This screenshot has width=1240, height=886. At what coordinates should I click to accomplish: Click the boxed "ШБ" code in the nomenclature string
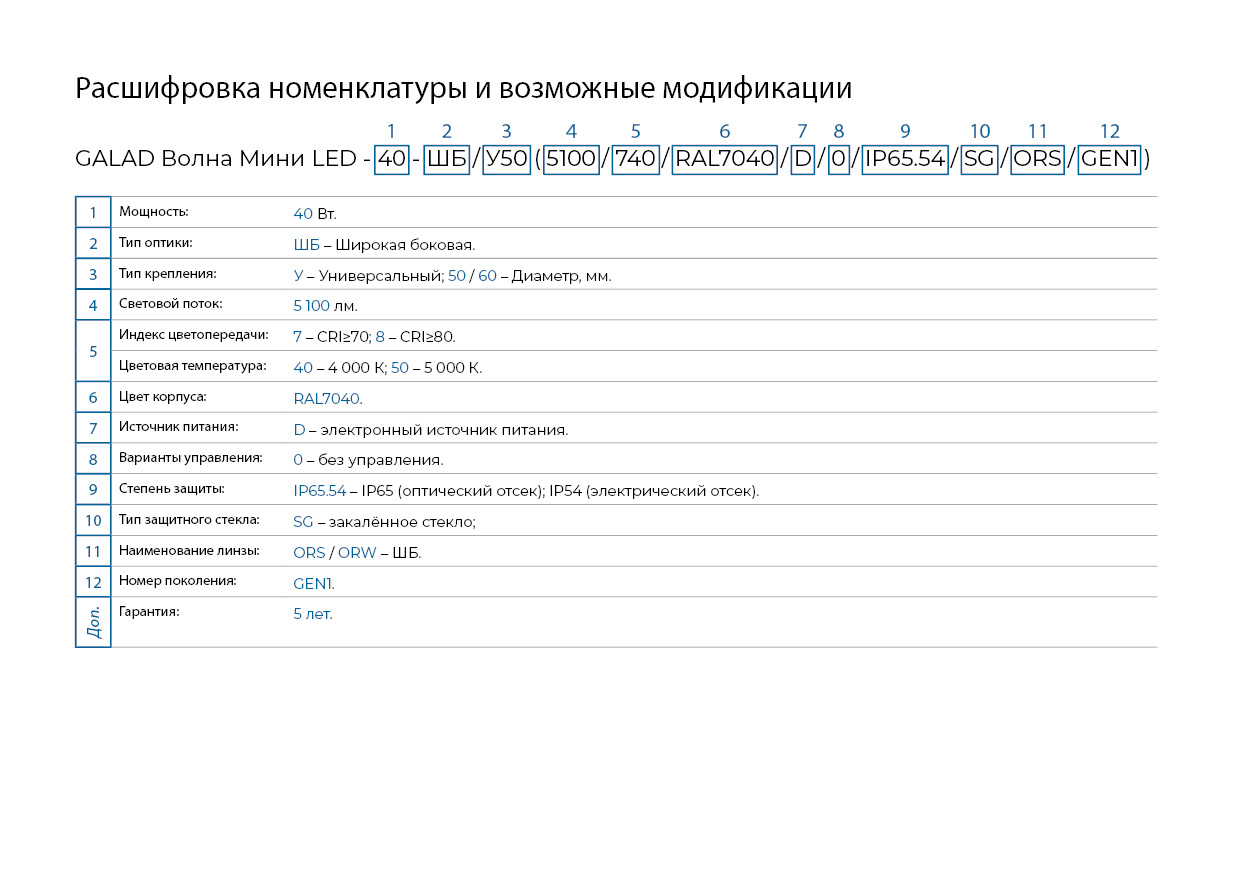(446, 159)
